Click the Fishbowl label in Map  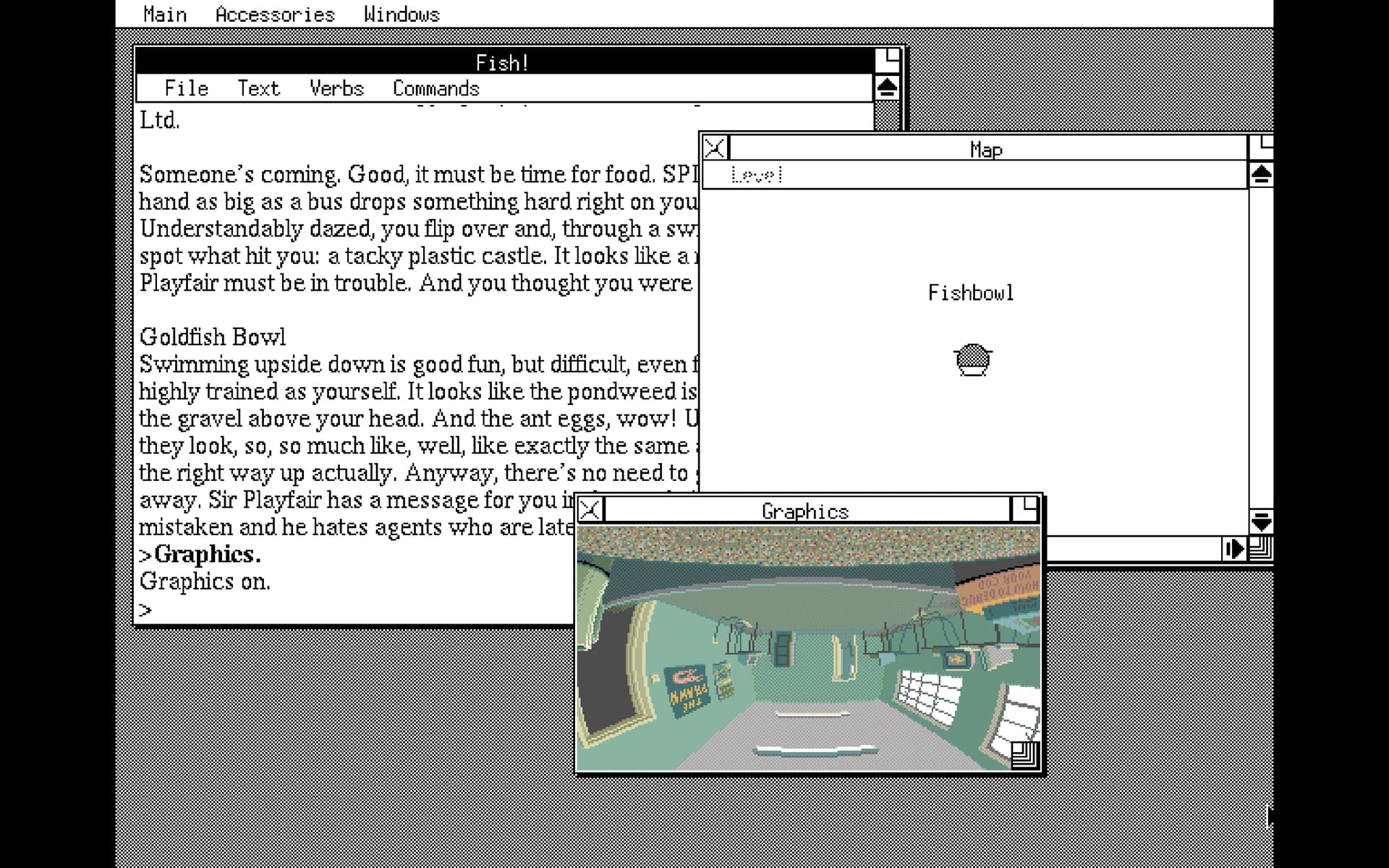click(x=971, y=293)
